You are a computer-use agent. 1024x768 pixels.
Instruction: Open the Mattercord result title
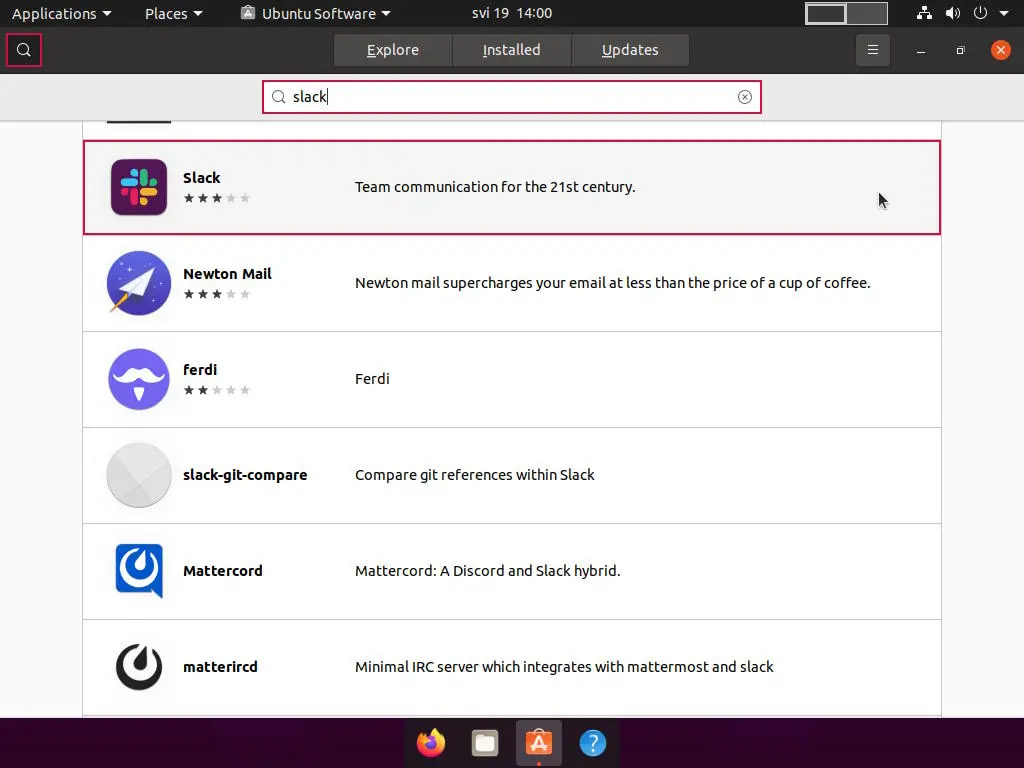223,571
